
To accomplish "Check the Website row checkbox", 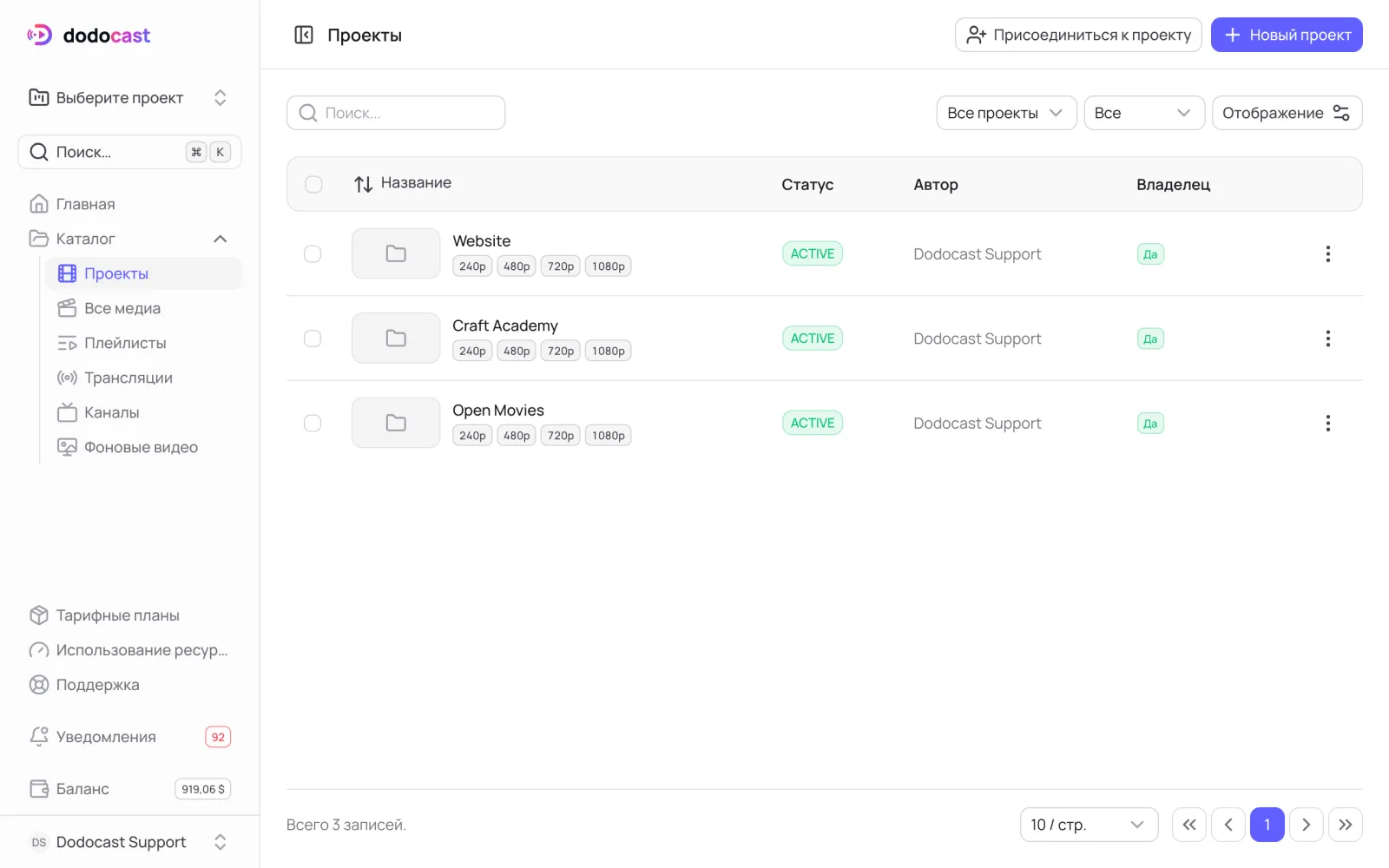I will click(x=313, y=253).
